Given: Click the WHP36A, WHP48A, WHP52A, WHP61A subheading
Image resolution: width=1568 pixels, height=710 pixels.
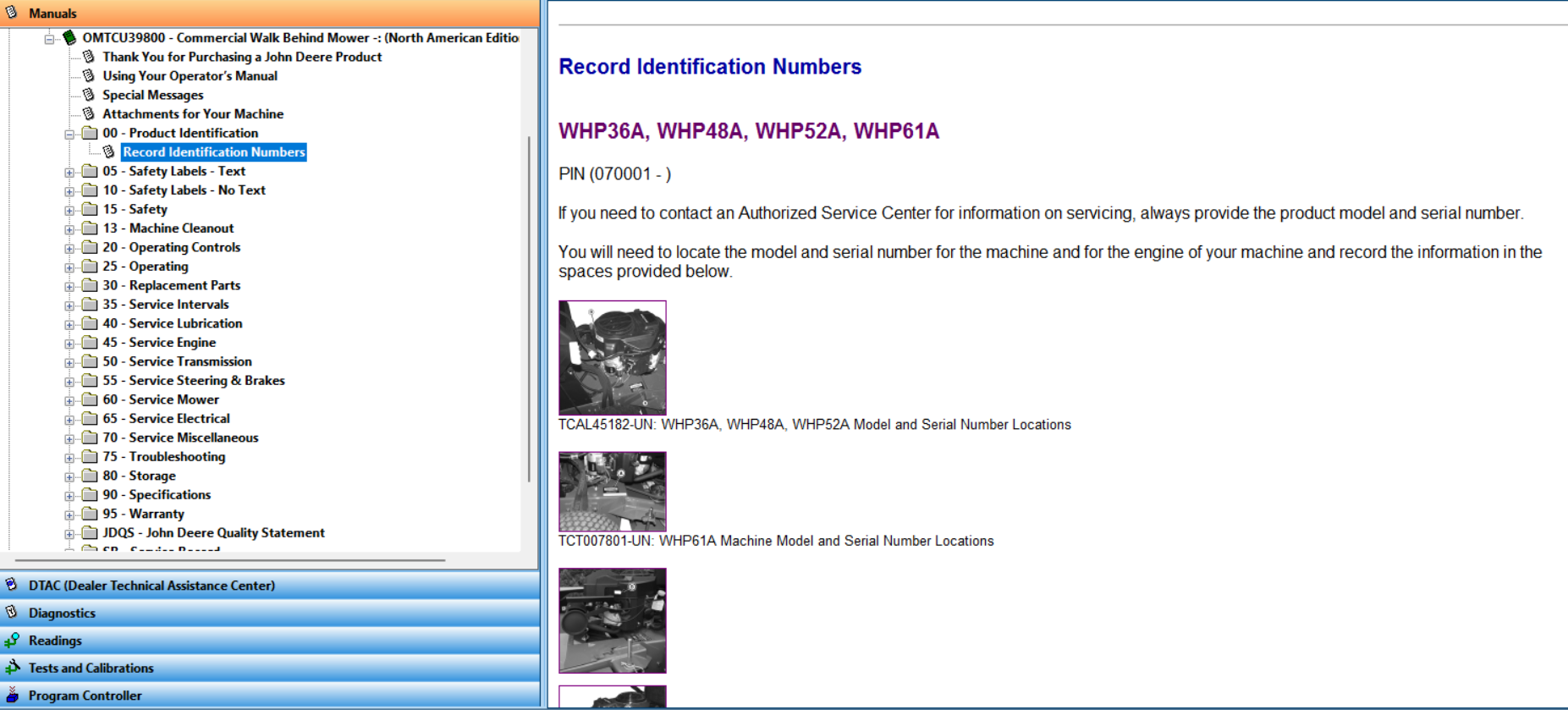Looking at the screenshot, I should 749,131.
